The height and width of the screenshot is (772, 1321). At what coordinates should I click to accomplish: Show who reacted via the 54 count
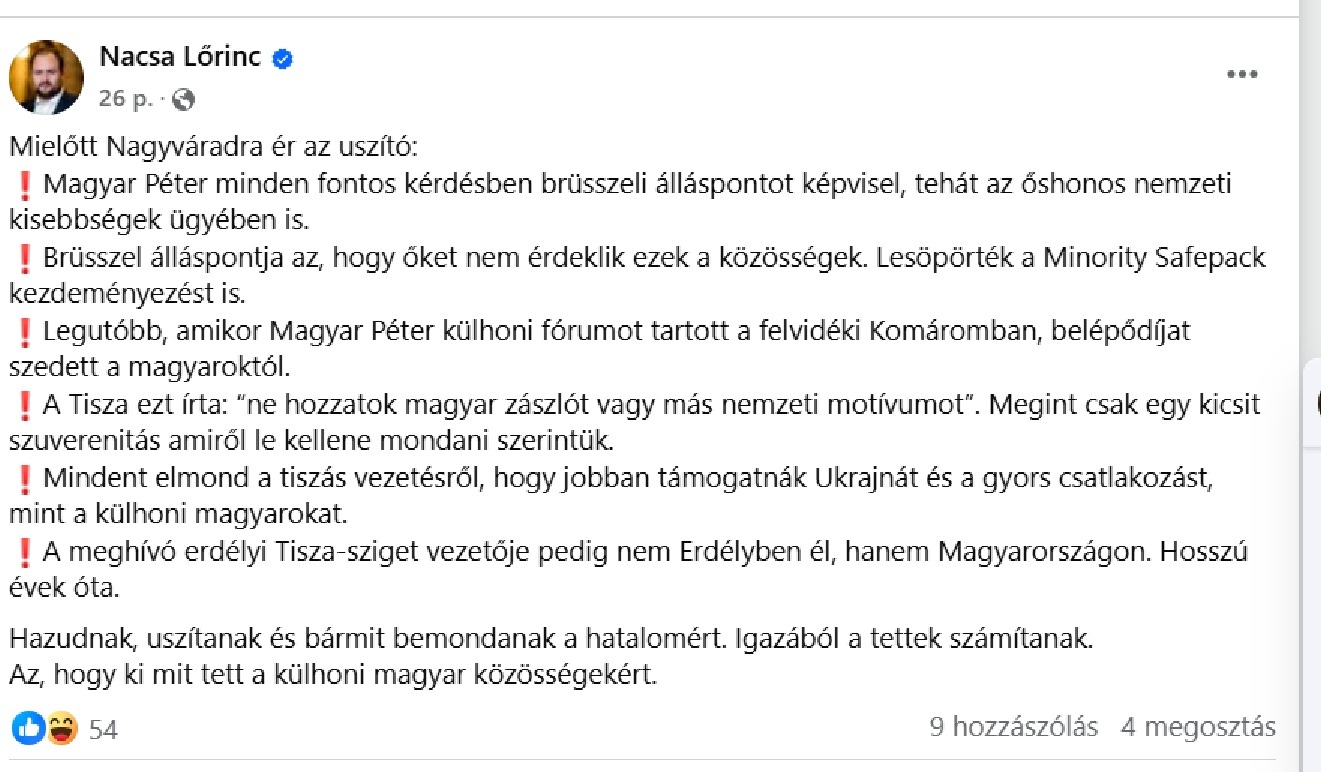click(103, 730)
